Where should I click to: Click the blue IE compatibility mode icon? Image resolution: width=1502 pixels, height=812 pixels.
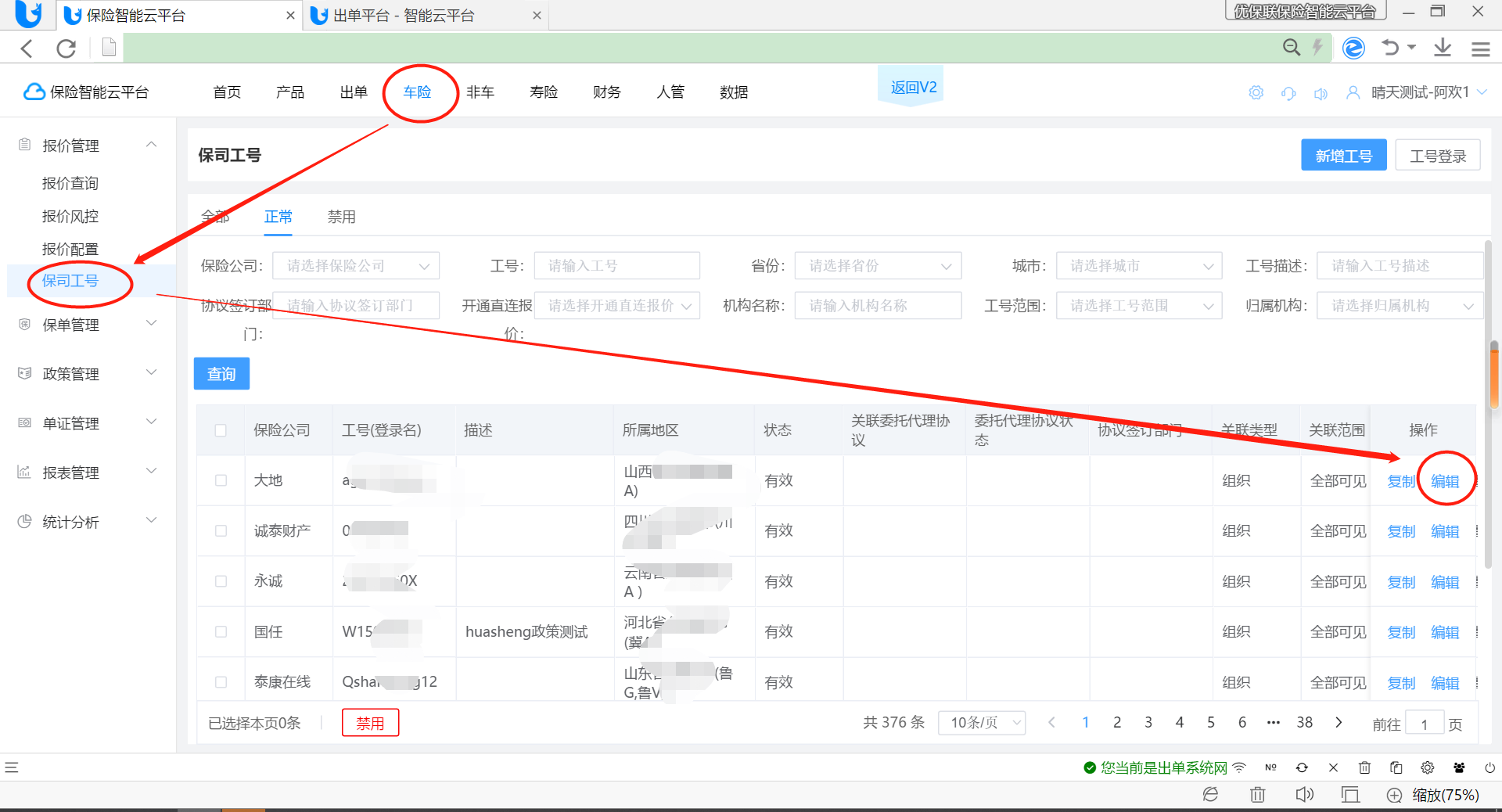click(x=1353, y=48)
